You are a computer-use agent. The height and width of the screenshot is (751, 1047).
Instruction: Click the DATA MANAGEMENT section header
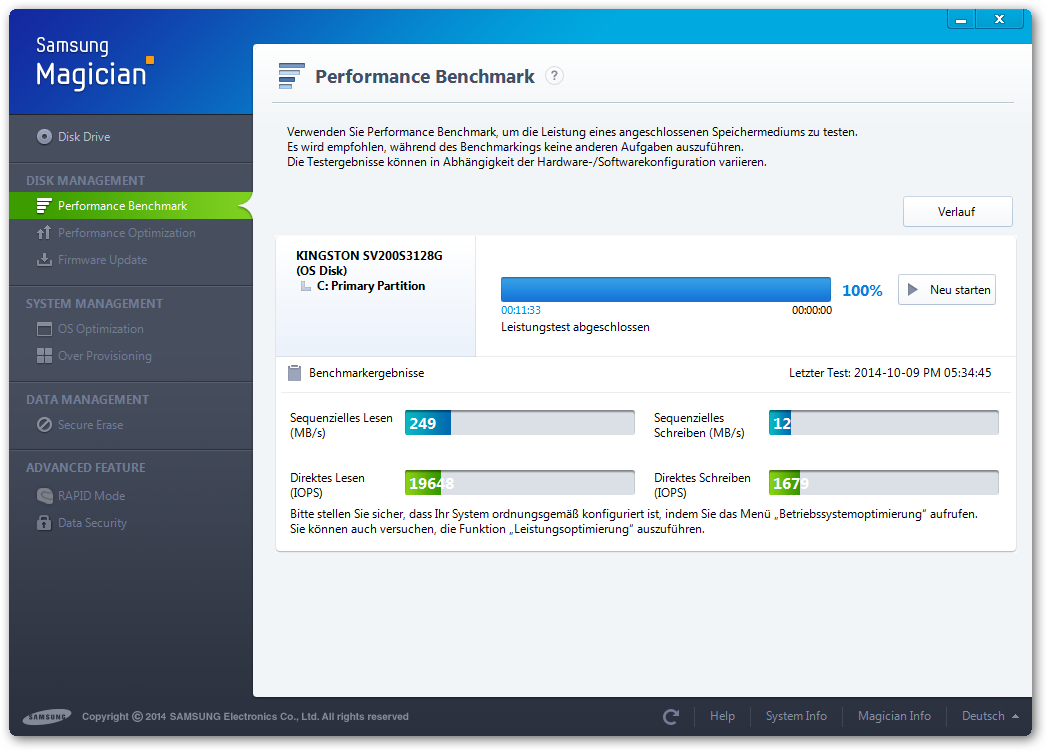(x=87, y=400)
